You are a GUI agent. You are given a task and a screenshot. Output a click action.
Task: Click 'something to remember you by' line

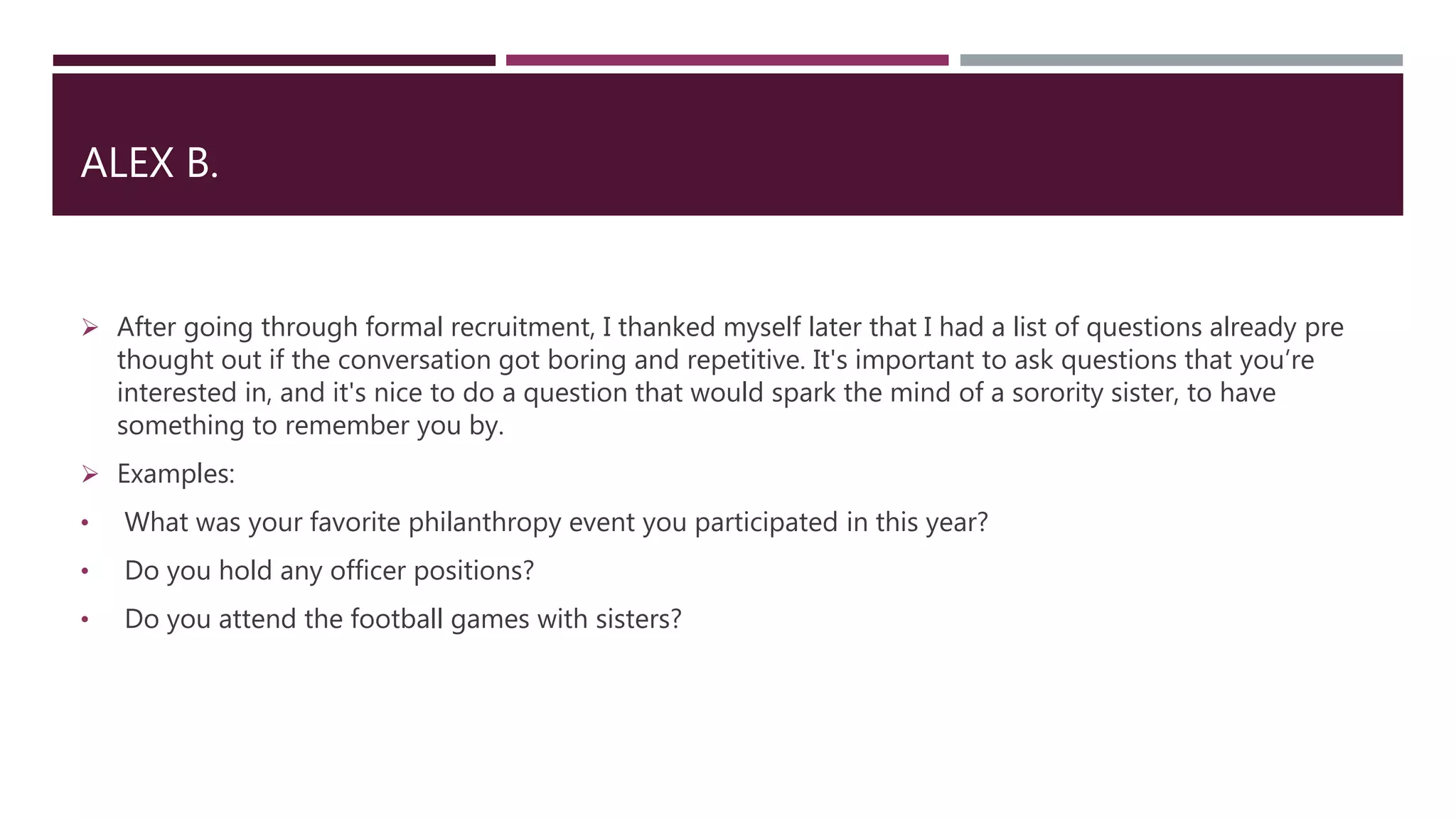click(310, 425)
